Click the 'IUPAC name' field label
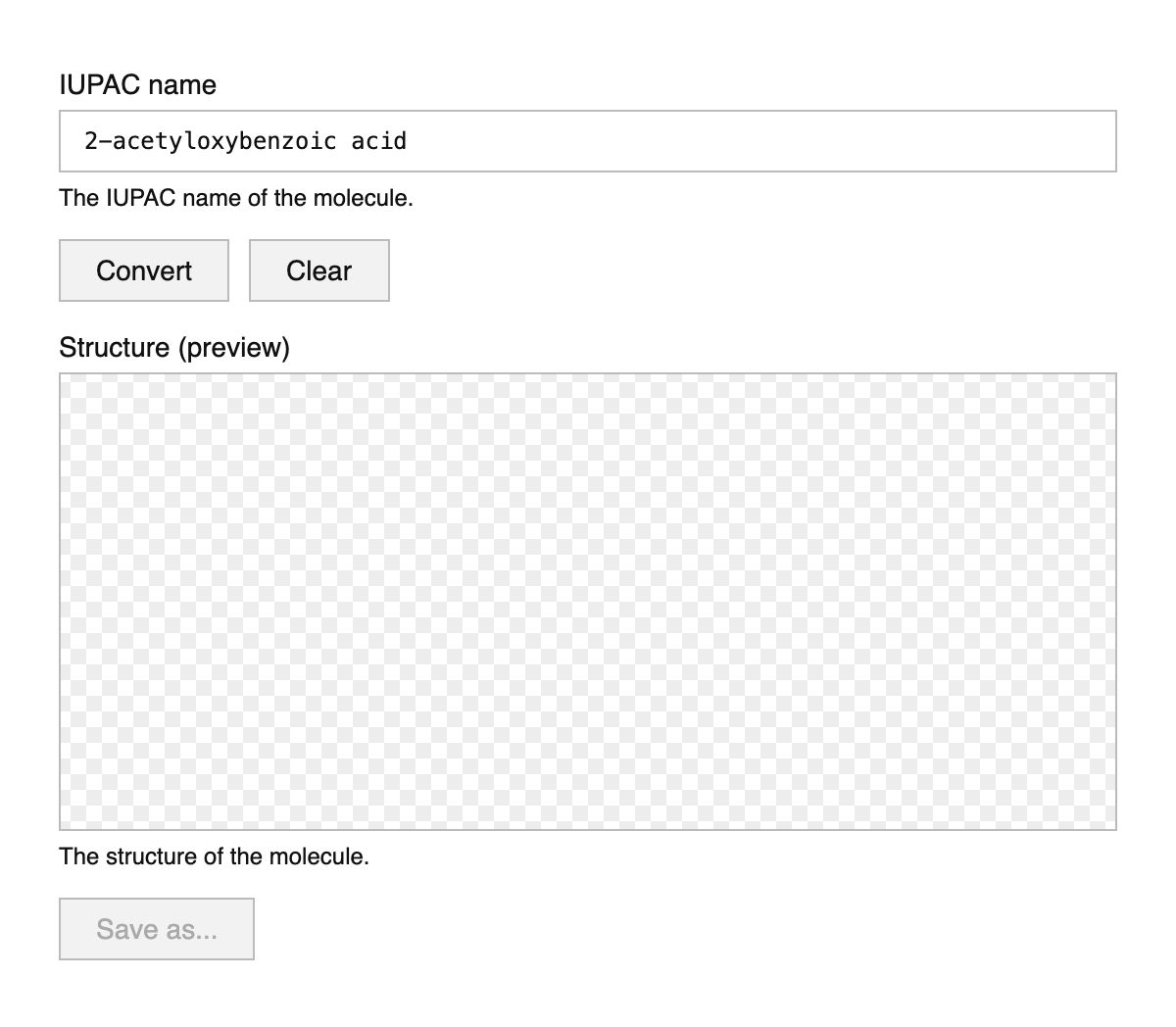Screen dimensions: 1176x1027 tap(137, 85)
